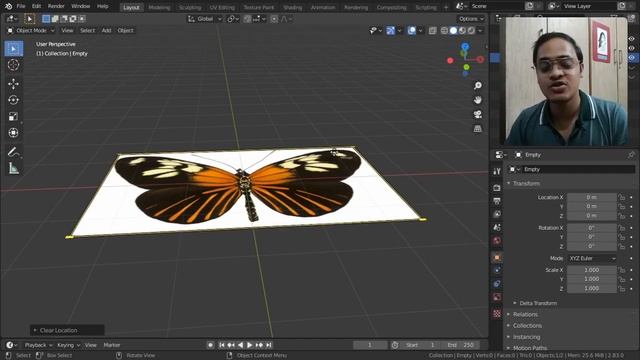
Task: Open the Physics properties tab
Action: (x=497, y=270)
